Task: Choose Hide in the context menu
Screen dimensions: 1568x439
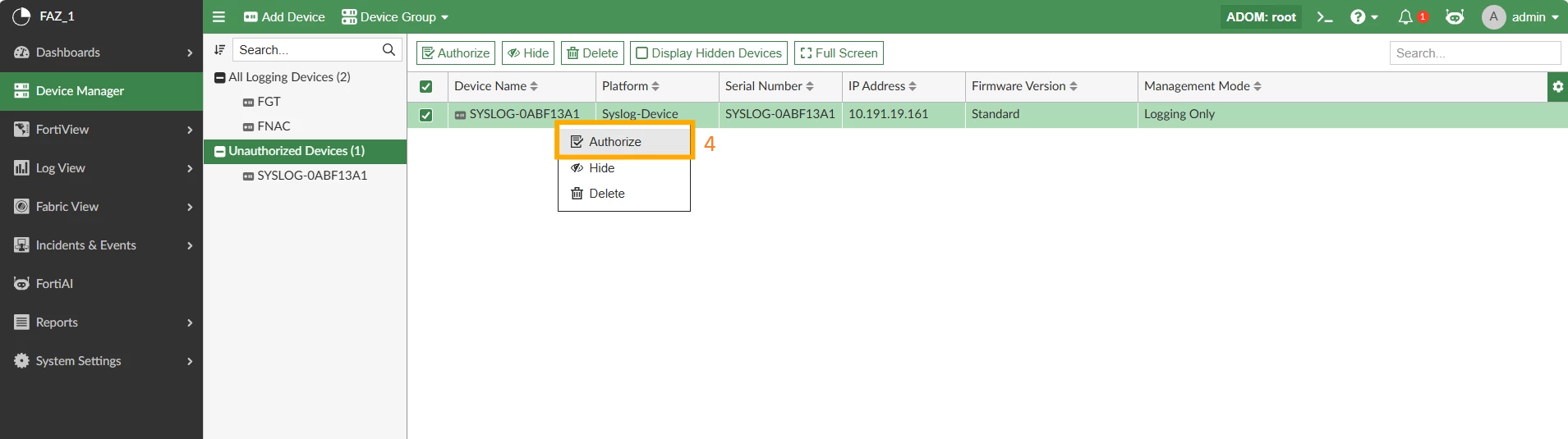Action: click(x=624, y=167)
